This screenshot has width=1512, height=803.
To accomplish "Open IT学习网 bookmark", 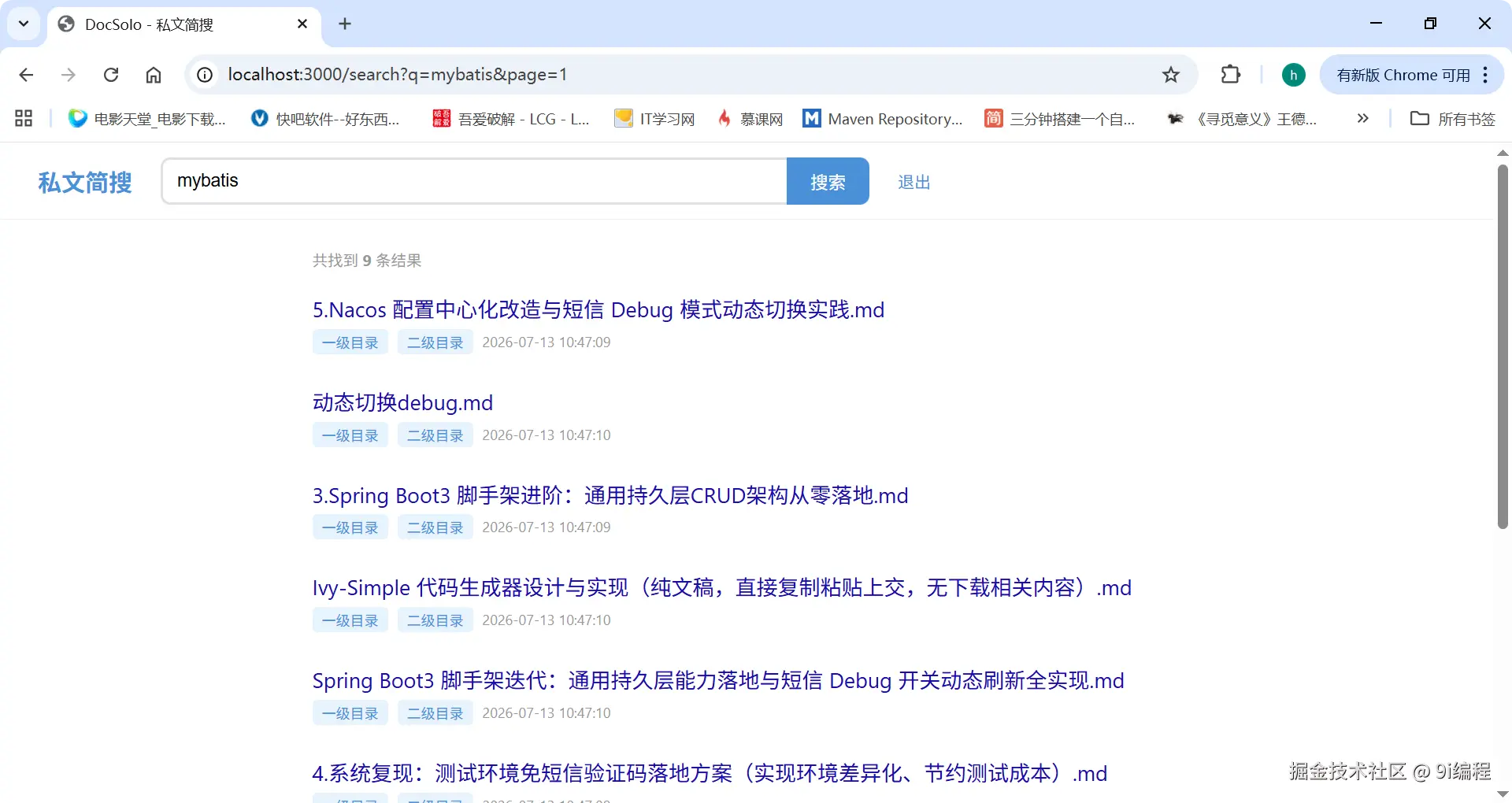I will [655, 119].
